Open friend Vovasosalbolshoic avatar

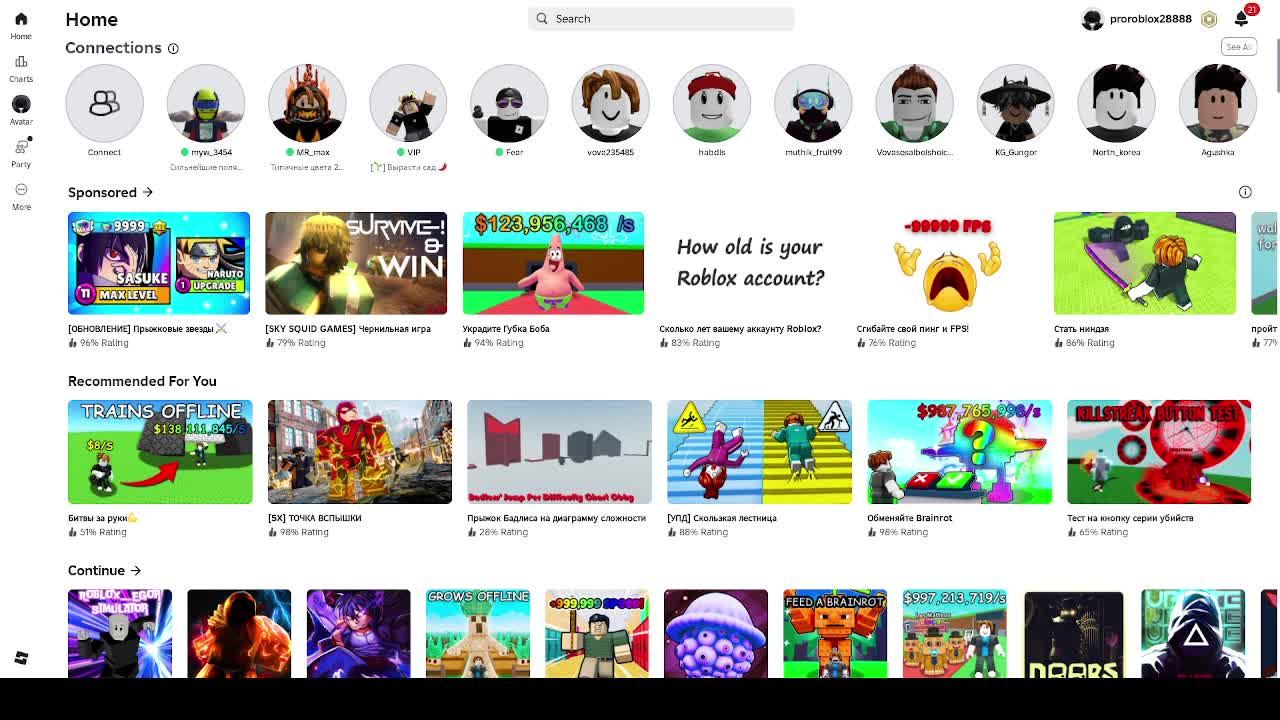coord(914,103)
